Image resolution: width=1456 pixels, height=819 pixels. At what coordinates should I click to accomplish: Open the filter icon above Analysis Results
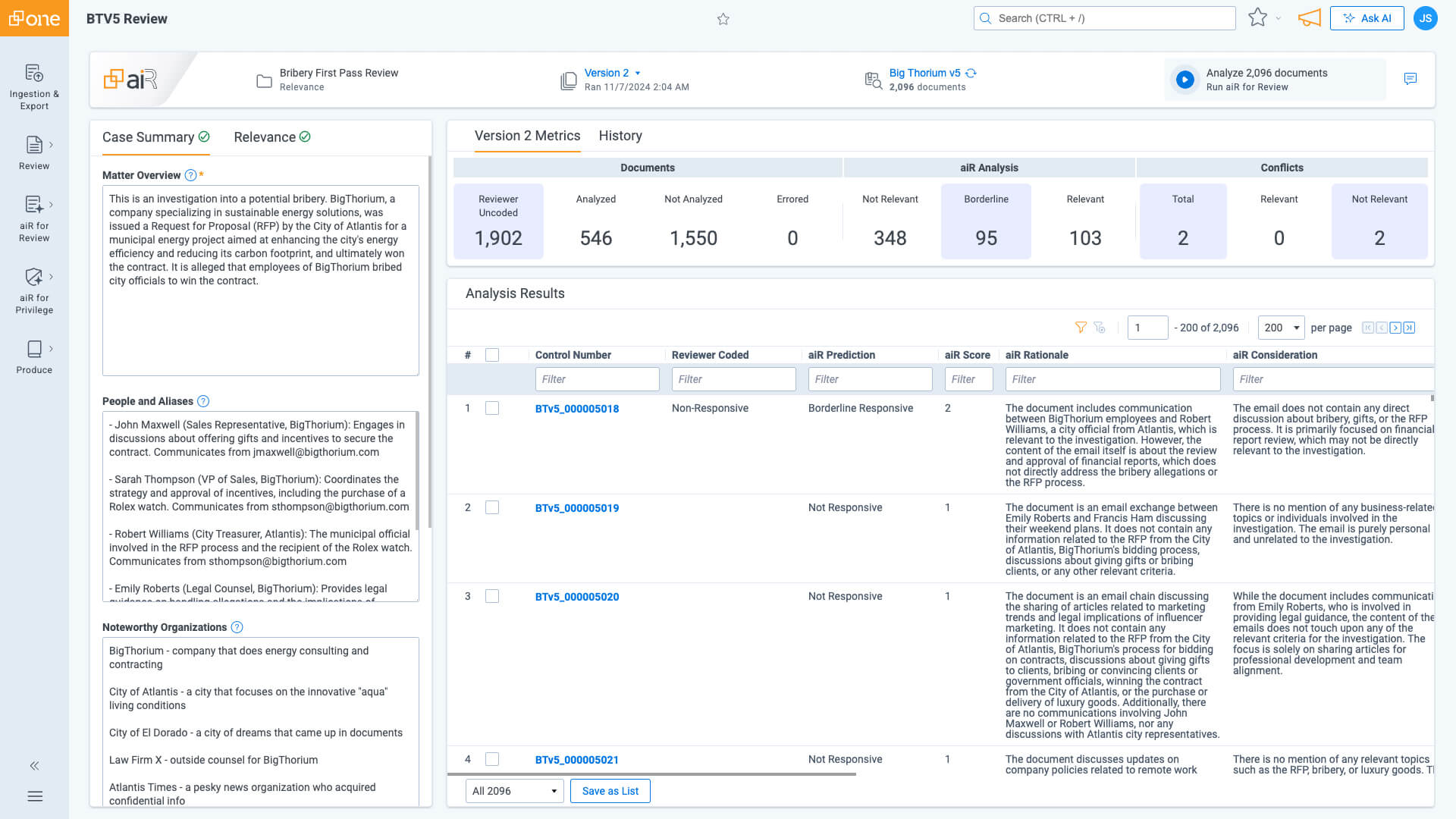[1080, 328]
